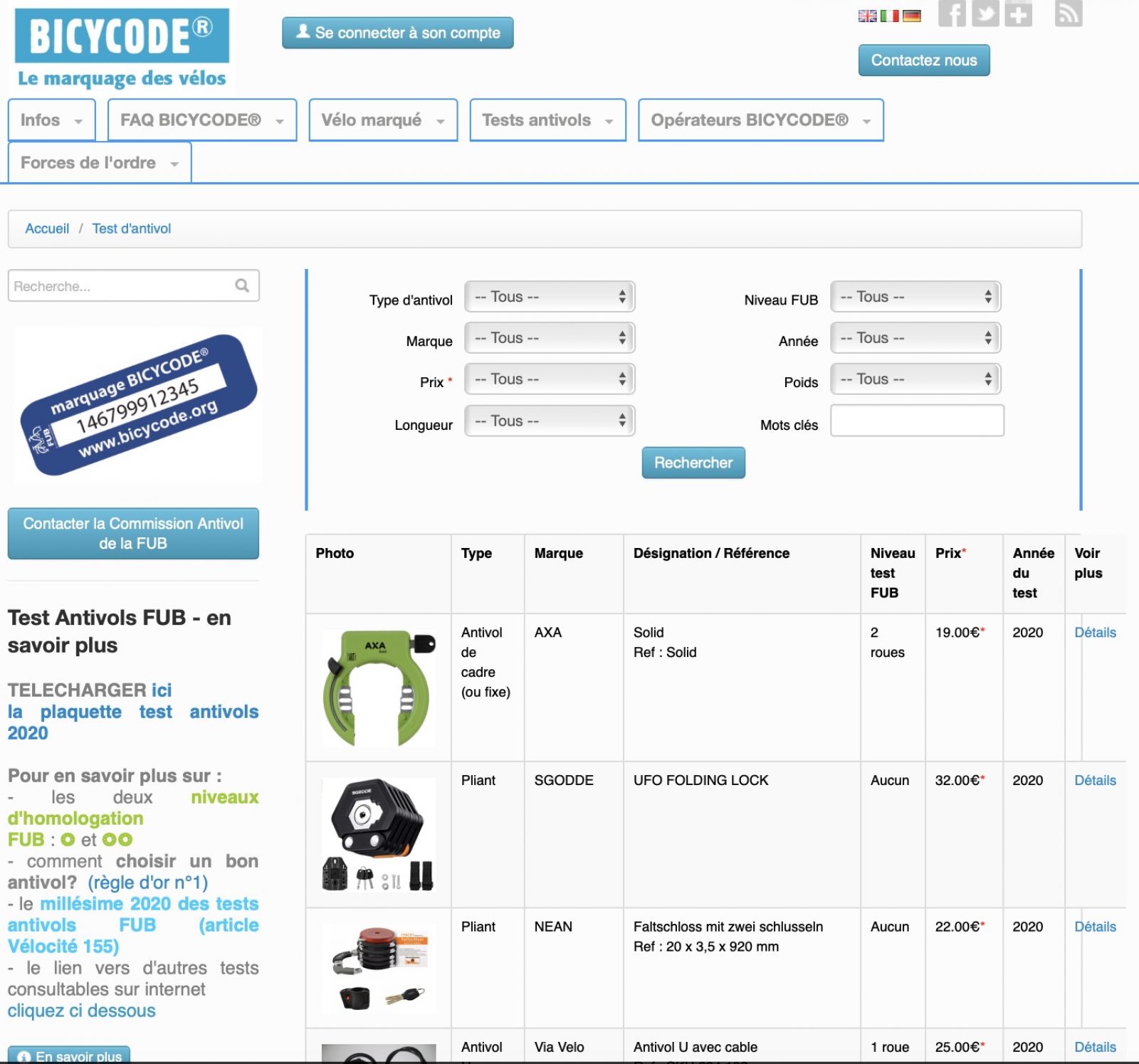Switch to Italian with flag icon
The image size is (1139, 1064).
890,16
